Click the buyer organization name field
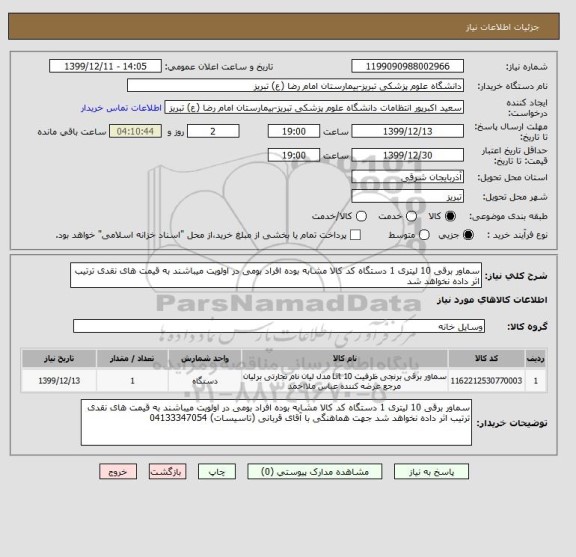Viewport: 576px width, 557px height. click(295, 86)
